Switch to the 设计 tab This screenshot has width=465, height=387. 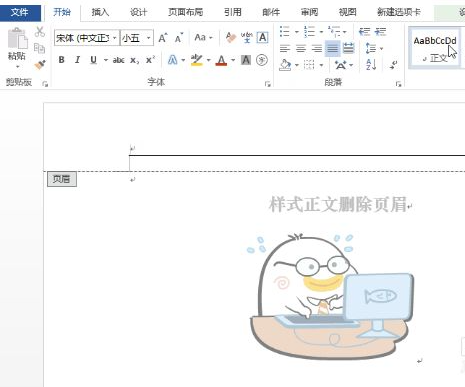[x=138, y=12]
